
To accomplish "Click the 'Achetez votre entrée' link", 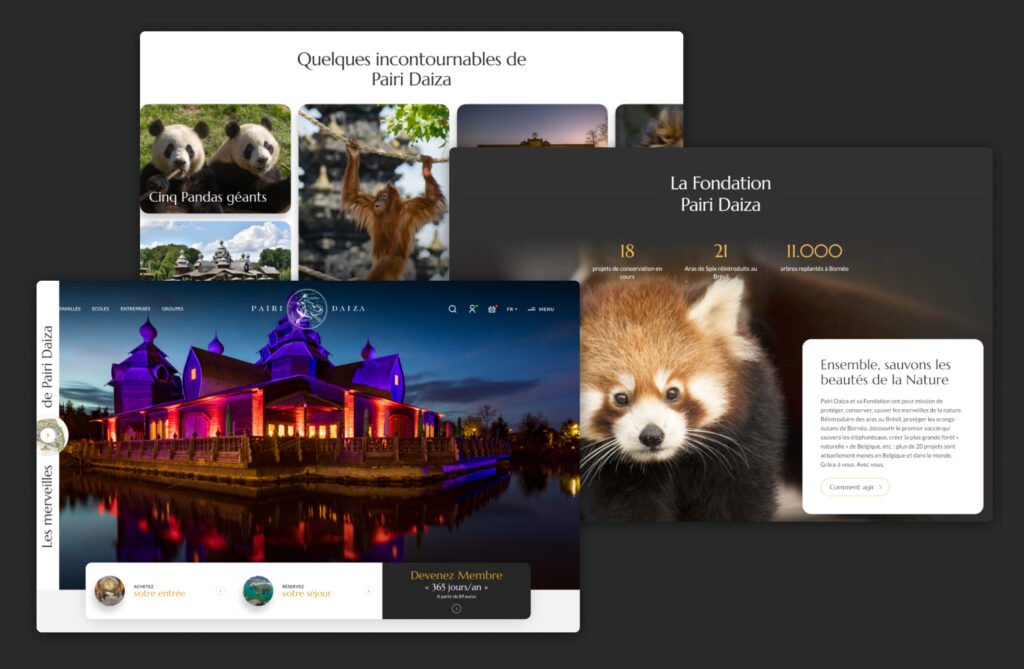I will [159, 591].
